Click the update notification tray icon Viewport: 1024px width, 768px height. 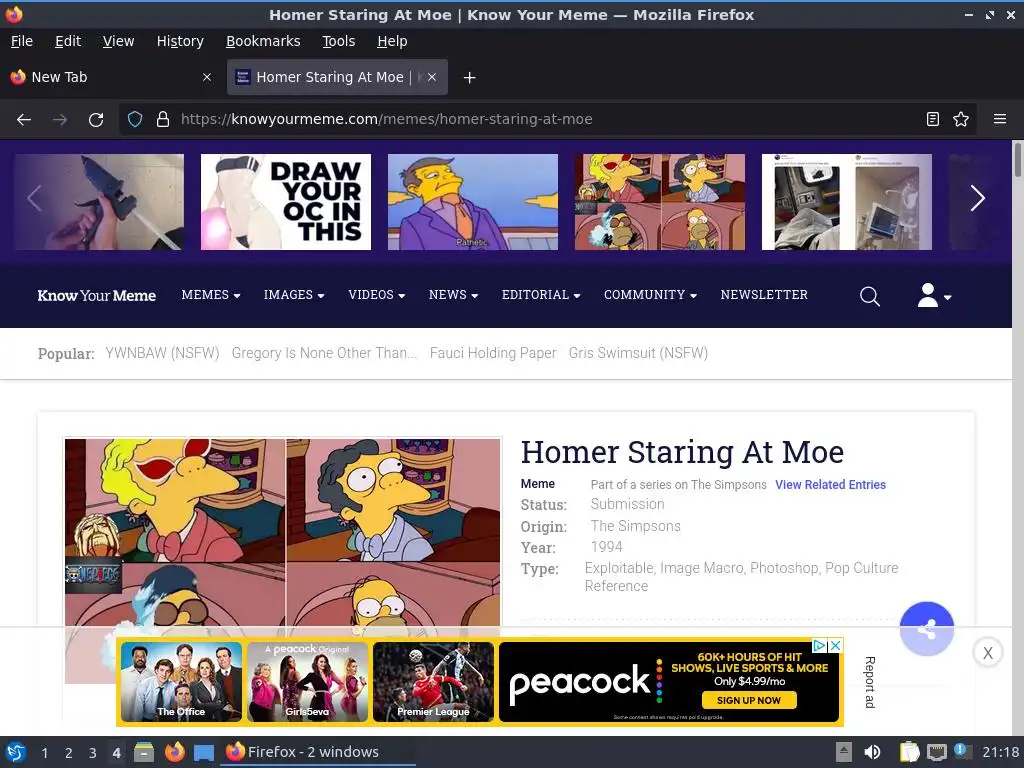pos(962,751)
